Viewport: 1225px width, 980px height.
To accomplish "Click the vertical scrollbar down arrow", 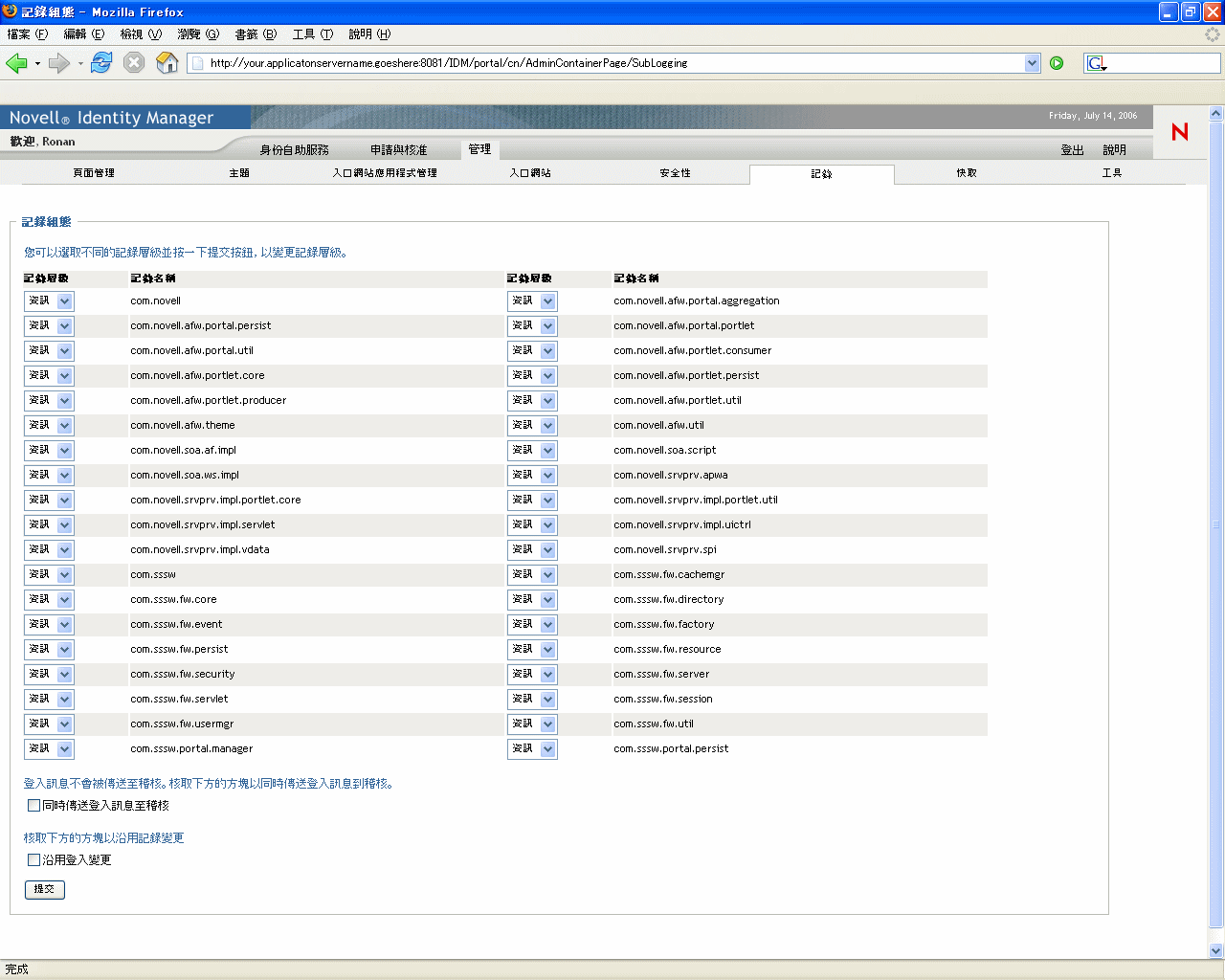I will point(1216,951).
